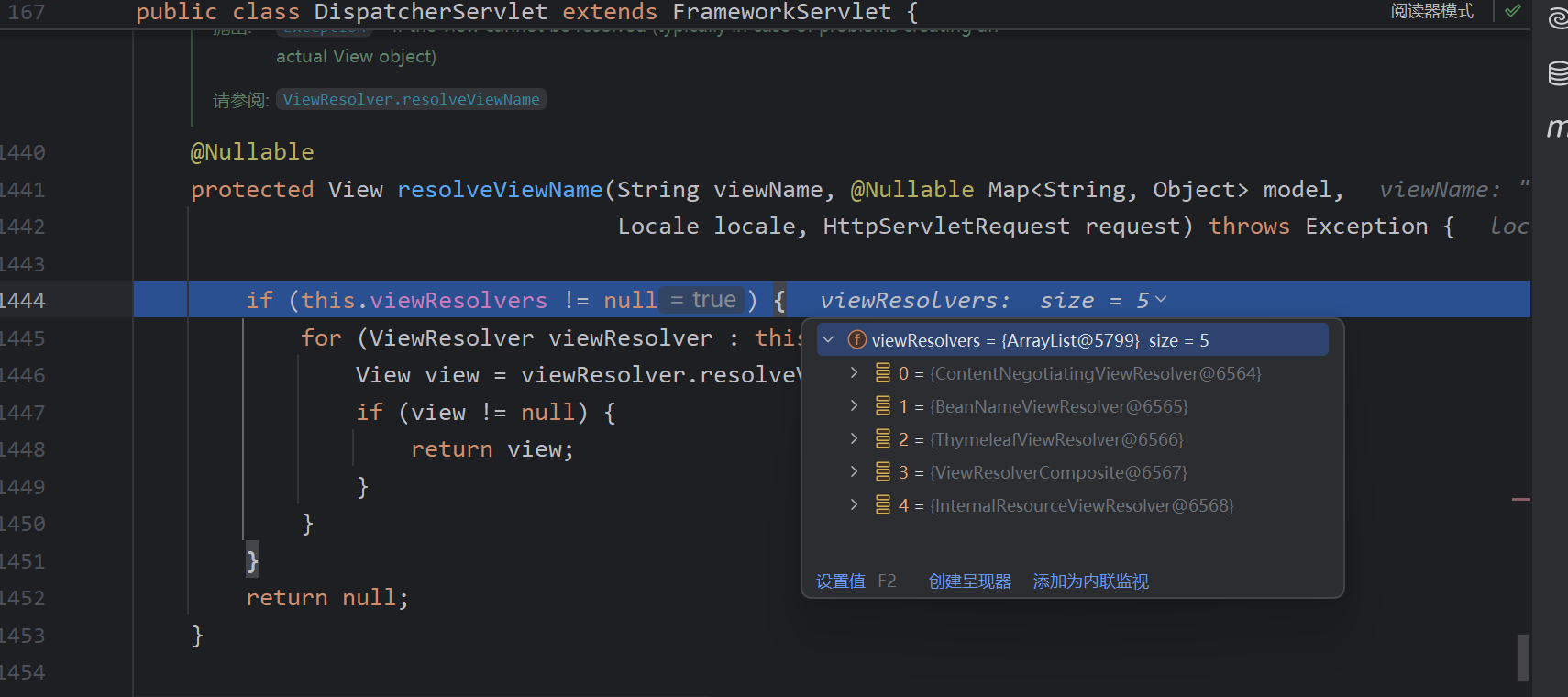
Task: Open the Maven tool window icon
Action: pyautogui.click(x=1557, y=127)
